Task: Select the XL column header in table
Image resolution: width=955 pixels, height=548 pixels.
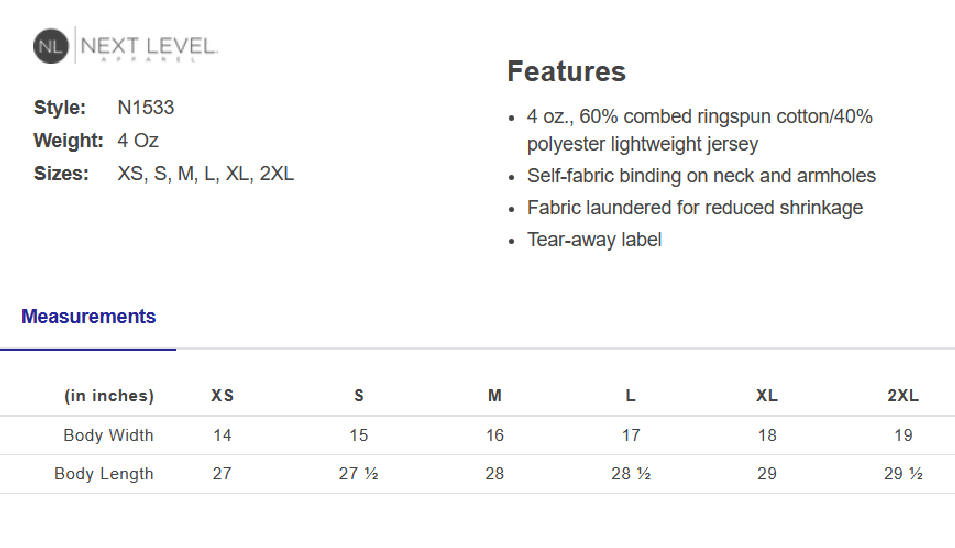Action: (x=767, y=395)
